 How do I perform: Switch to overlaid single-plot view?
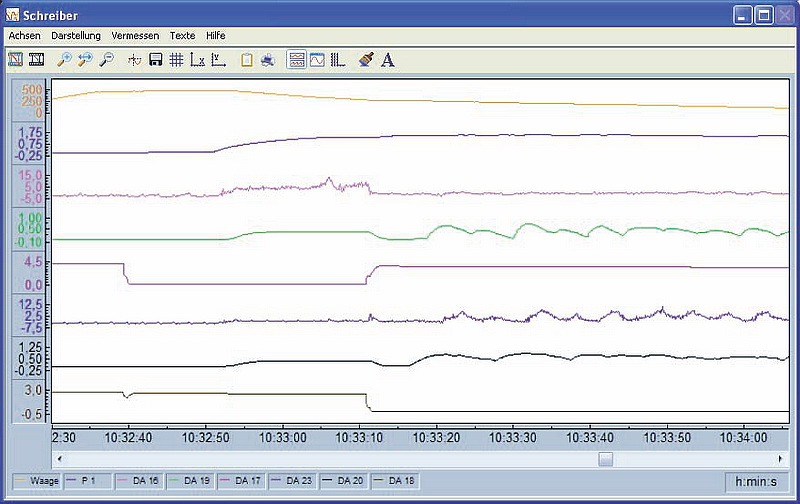[317, 60]
